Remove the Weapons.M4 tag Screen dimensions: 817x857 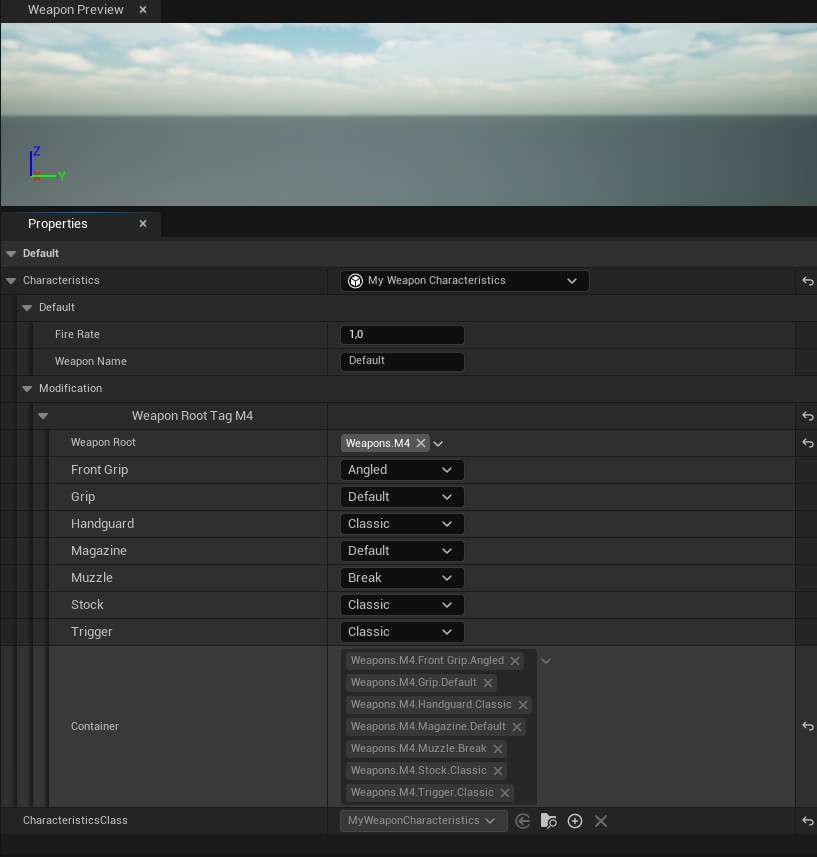(421, 443)
